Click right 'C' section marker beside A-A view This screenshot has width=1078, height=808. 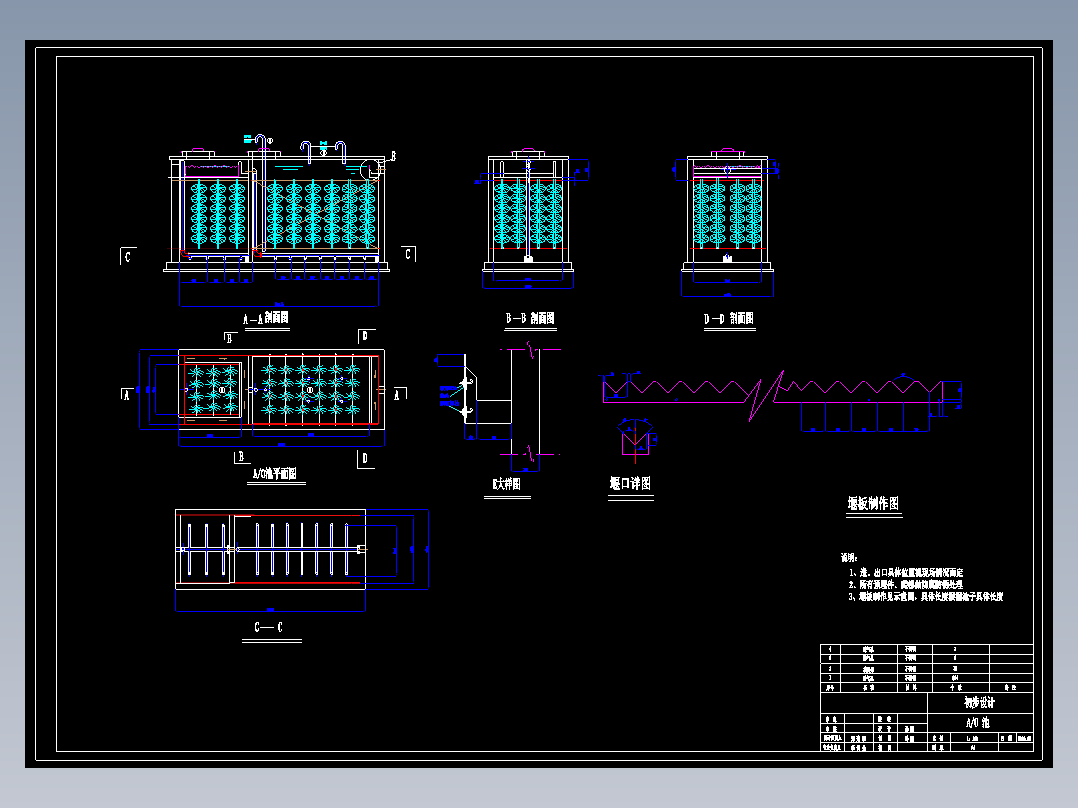click(408, 254)
